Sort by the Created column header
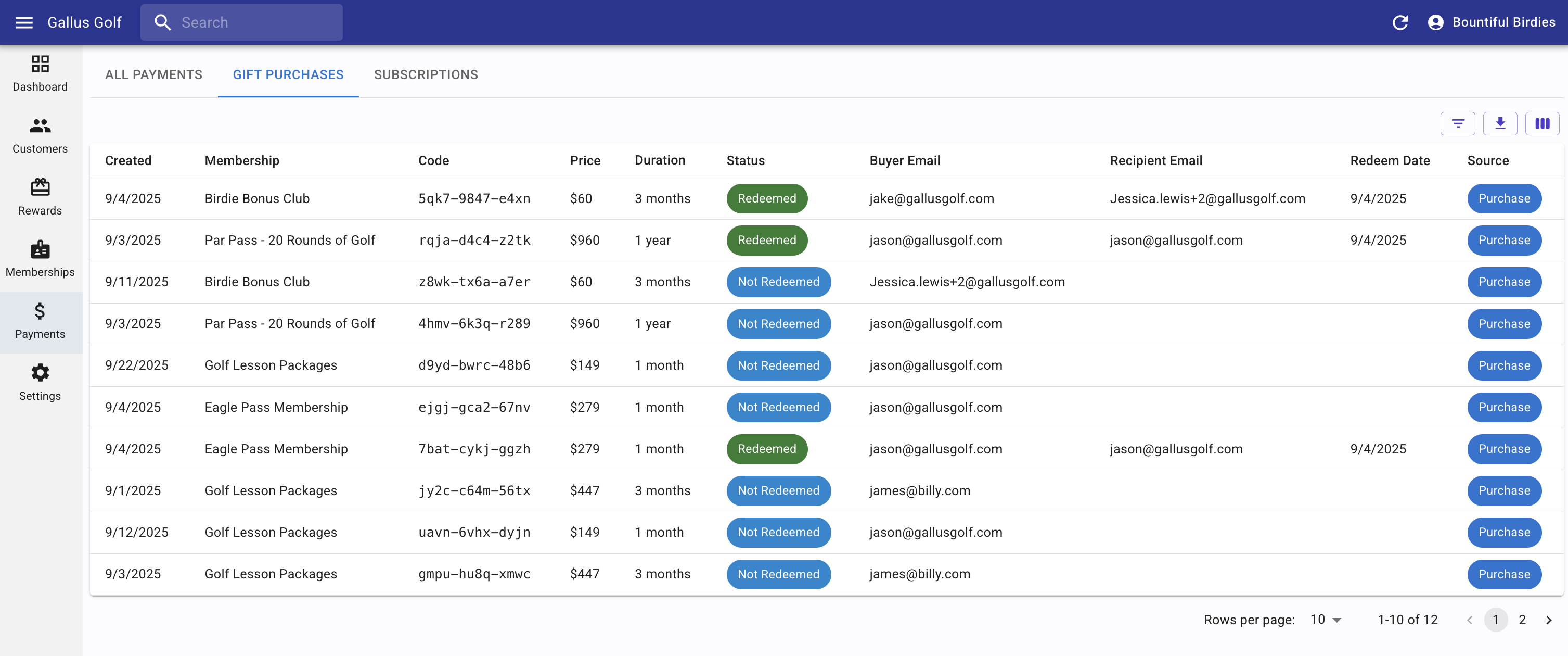Viewport: 1568px width, 656px height. (x=128, y=161)
